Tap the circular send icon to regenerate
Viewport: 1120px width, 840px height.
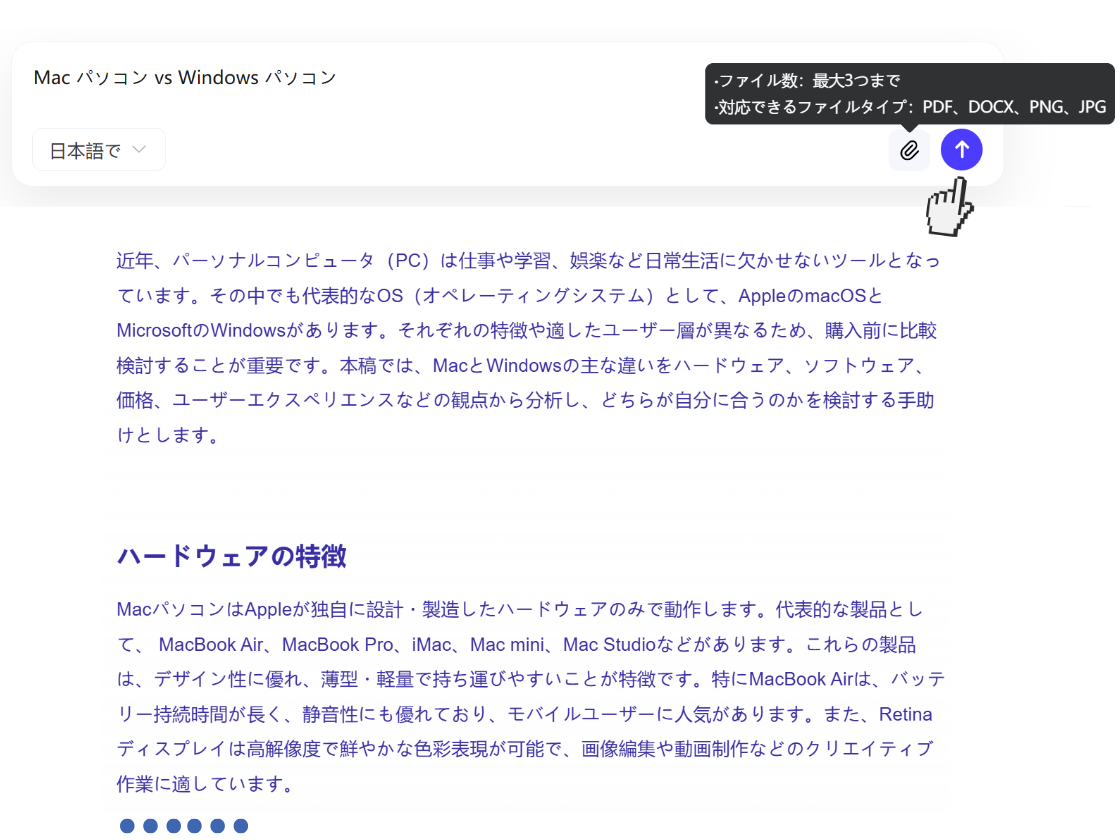coord(961,149)
